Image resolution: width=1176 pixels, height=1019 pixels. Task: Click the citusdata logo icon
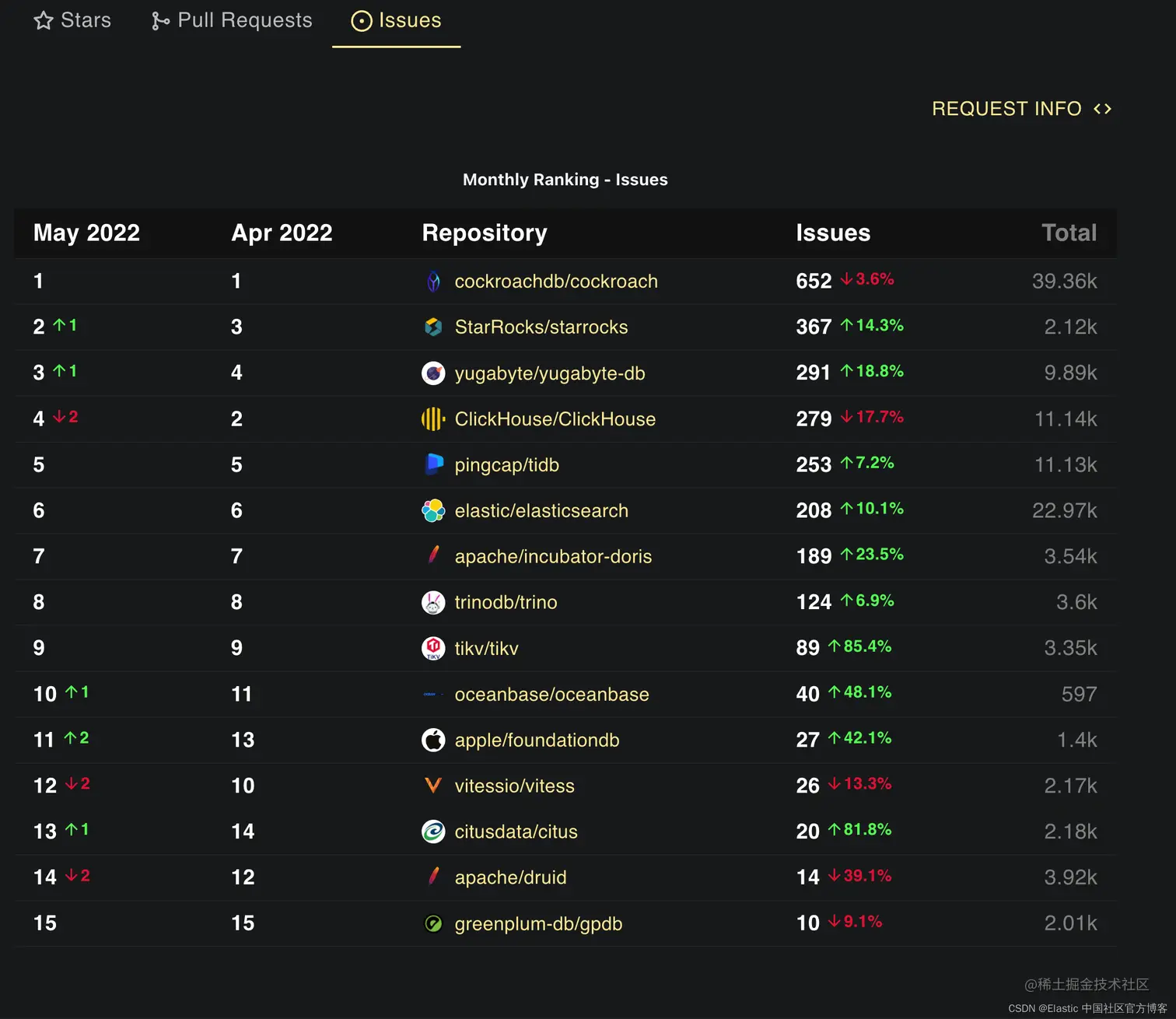[433, 832]
